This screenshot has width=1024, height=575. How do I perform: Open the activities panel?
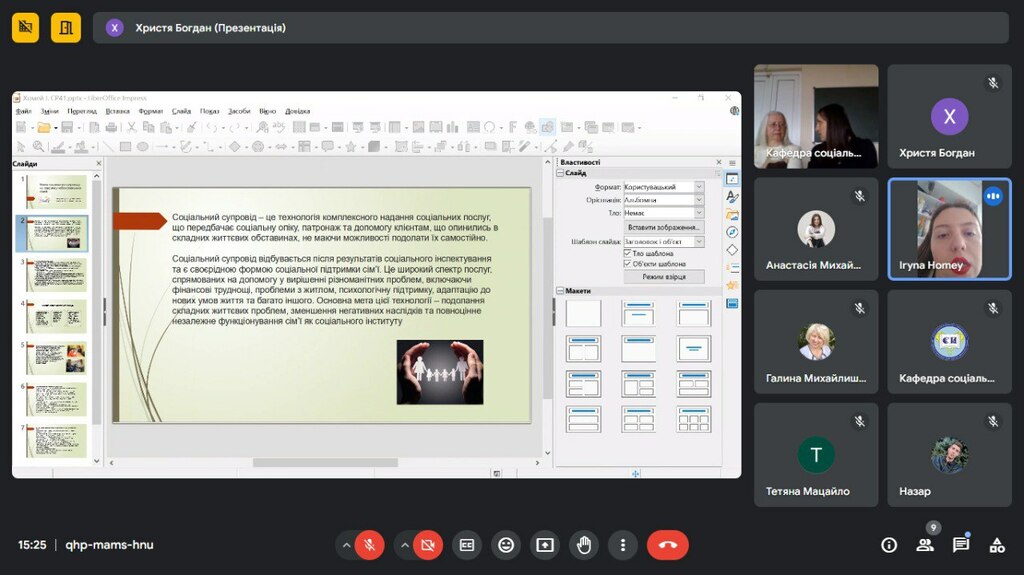click(x=997, y=545)
